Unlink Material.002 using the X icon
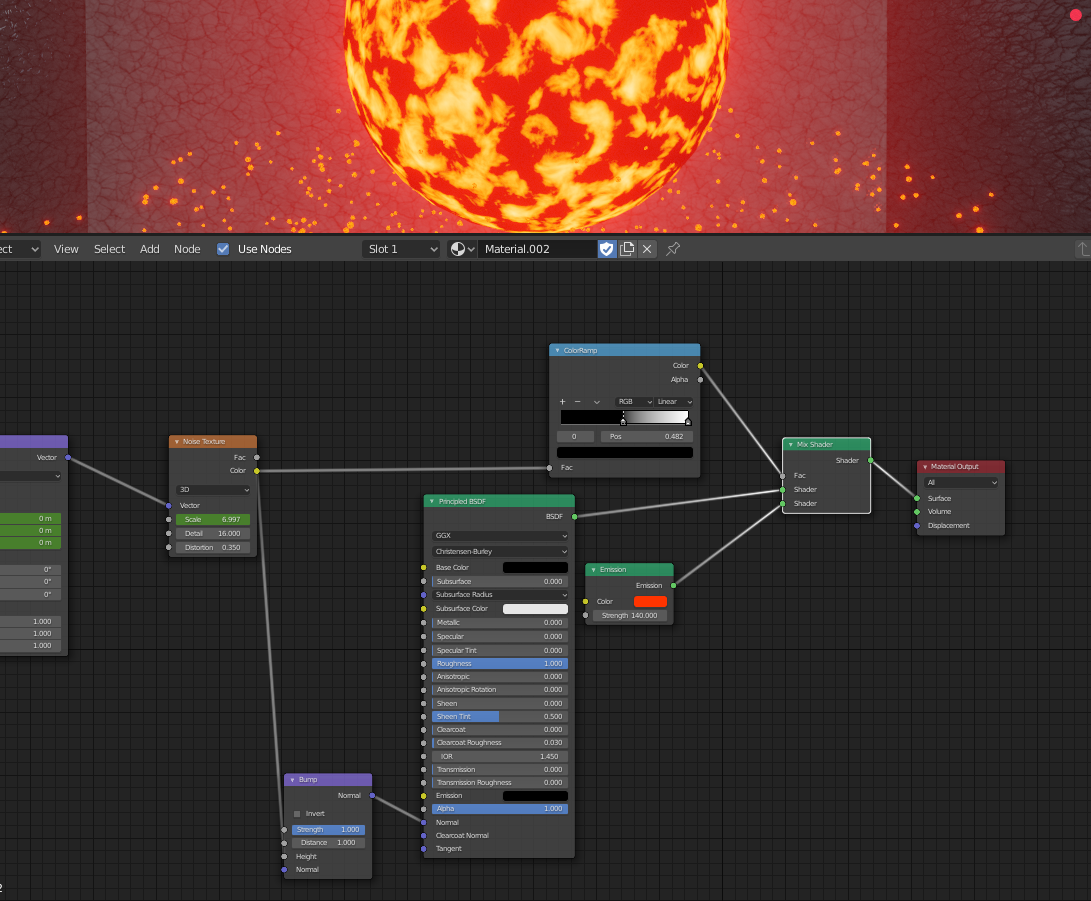The width and height of the screenshot is (1091, 901). [647, 249]
